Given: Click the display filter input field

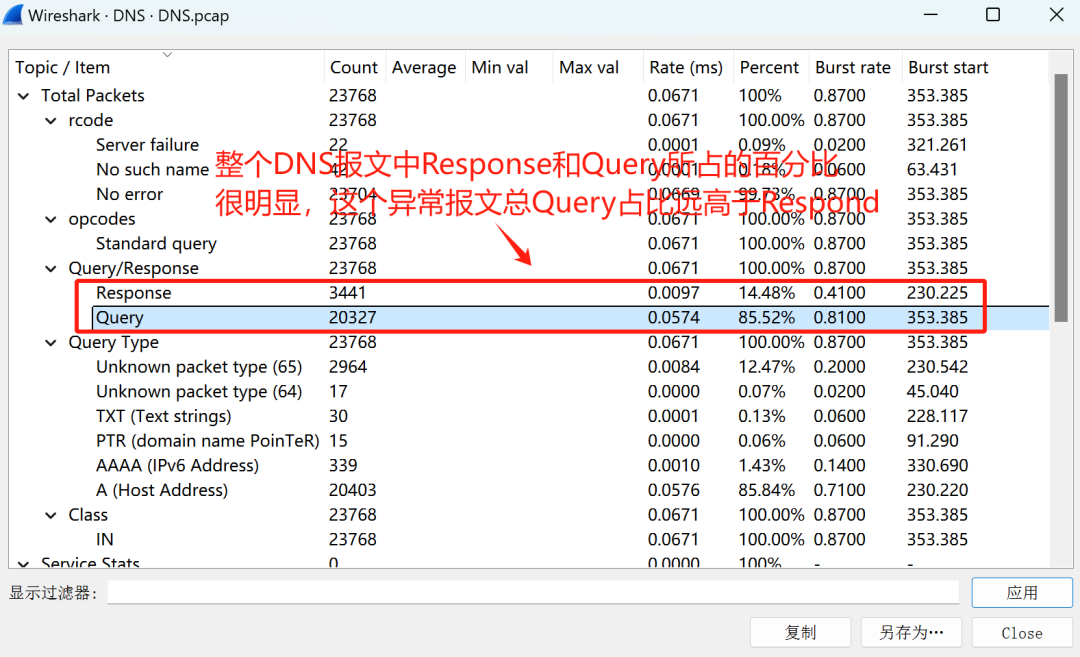Looking at the screenshot, I should coord(532,593).
